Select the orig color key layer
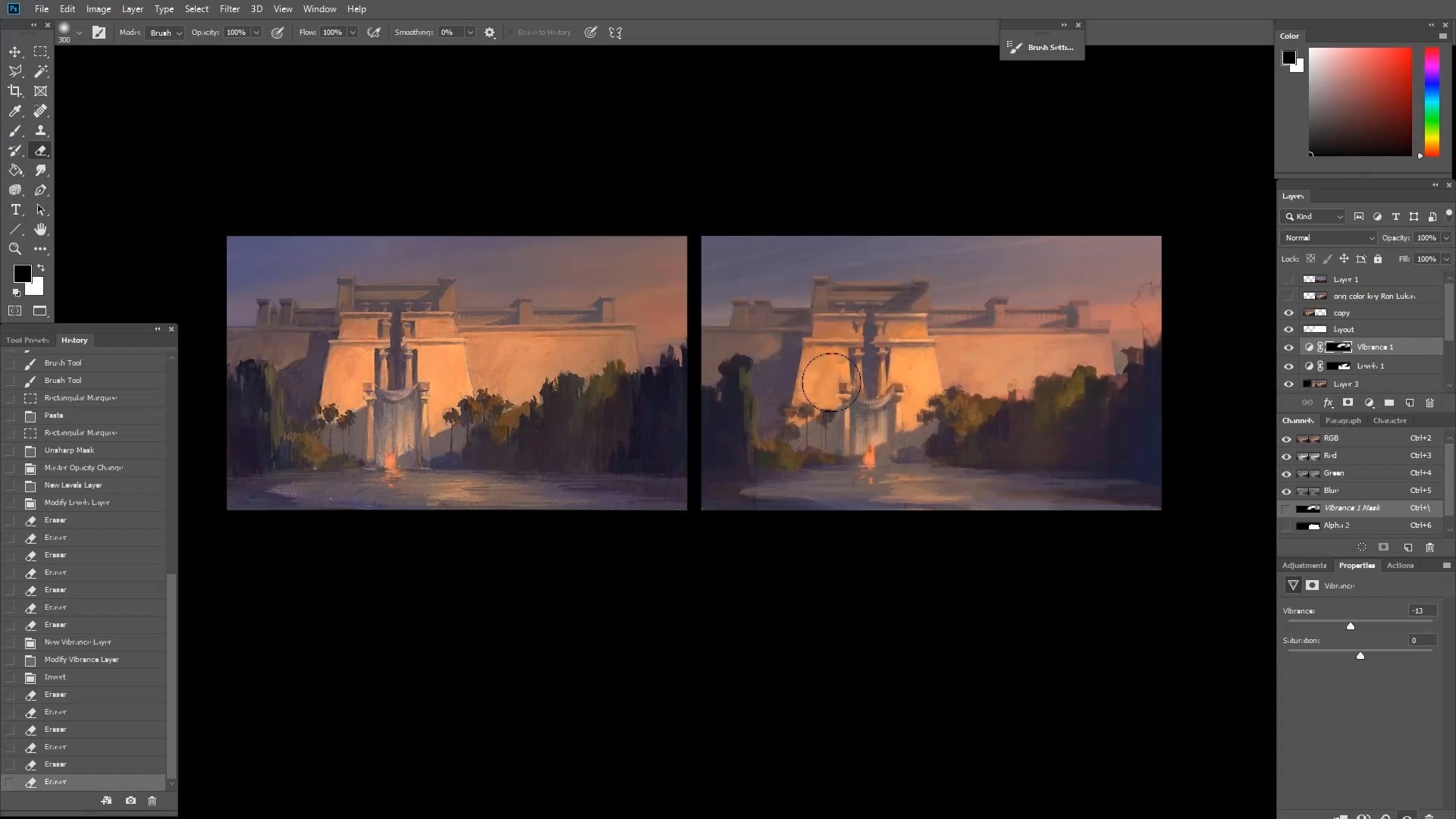Image resolution: width=1456 pixels, height=819 pixels. point(1361,297)
